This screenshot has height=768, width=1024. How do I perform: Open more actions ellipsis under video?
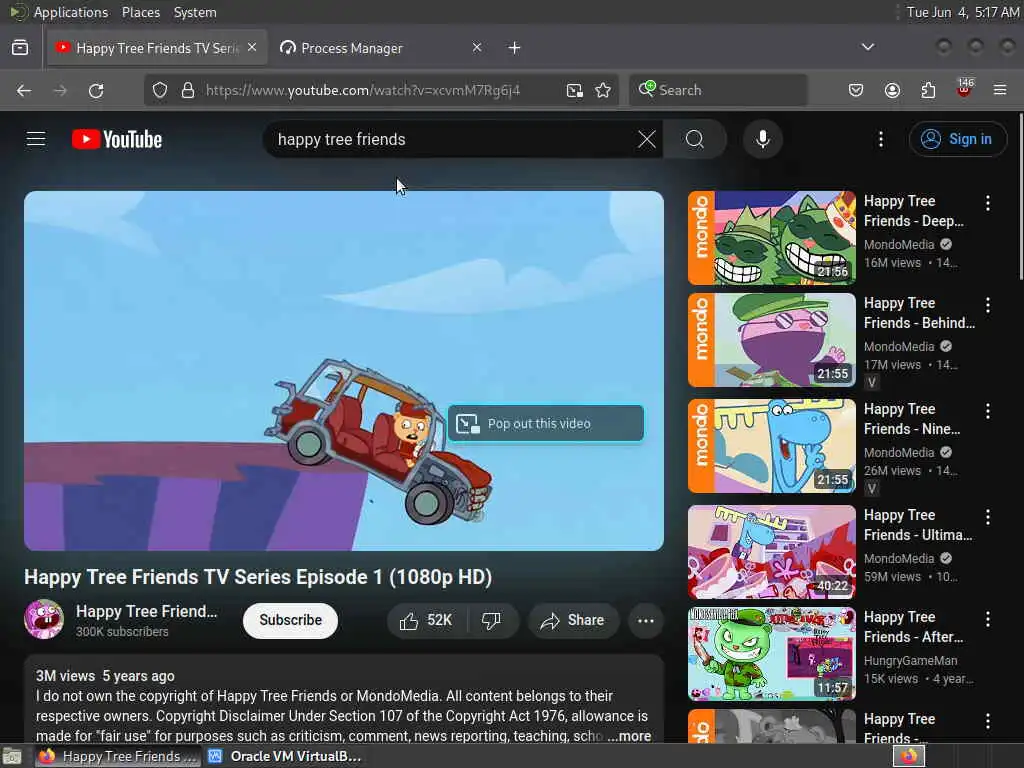[646, 620]
